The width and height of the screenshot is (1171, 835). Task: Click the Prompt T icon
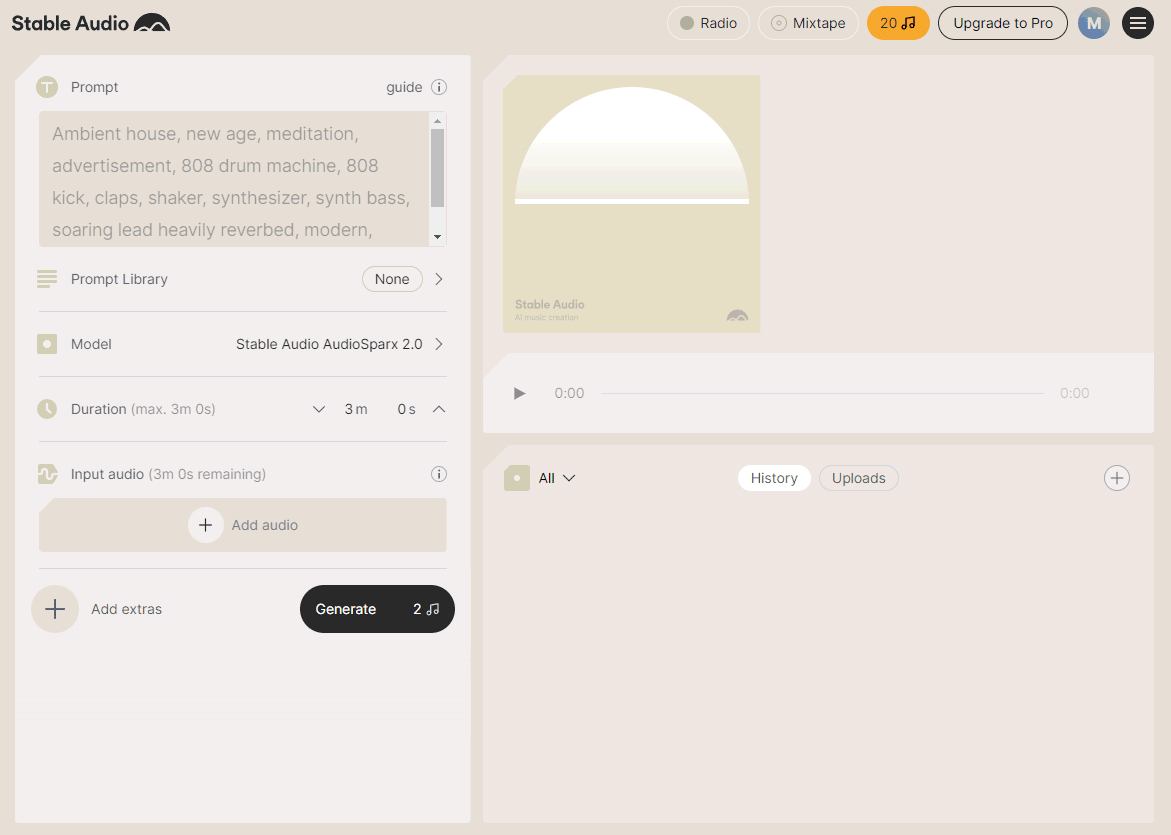[47, 87]
